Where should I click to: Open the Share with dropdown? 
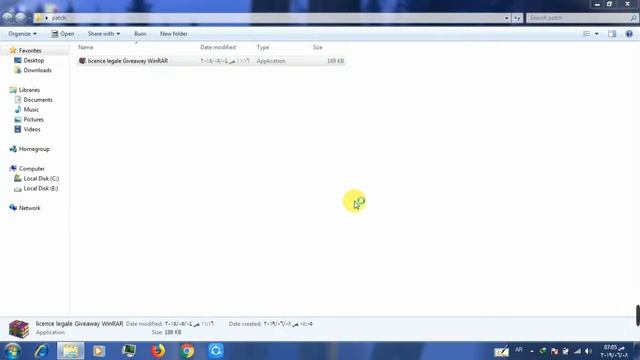coord(104,34)
